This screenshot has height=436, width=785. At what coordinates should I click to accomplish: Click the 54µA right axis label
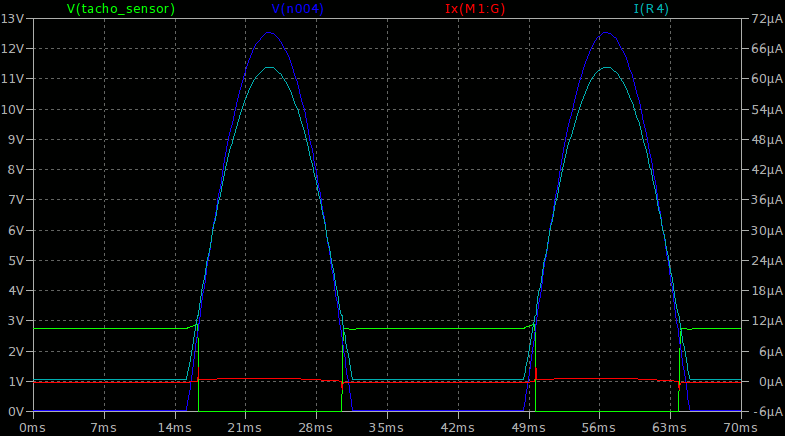(767, 110)
